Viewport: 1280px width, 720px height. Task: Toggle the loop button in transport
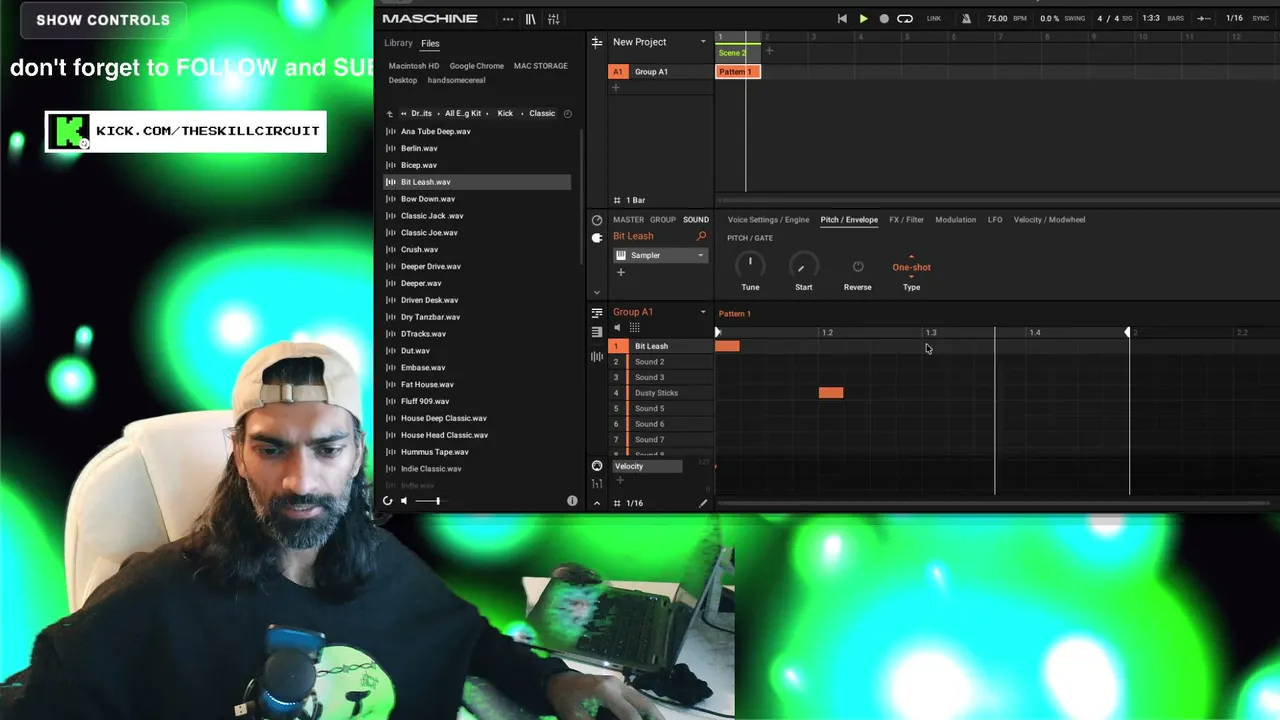905,18
